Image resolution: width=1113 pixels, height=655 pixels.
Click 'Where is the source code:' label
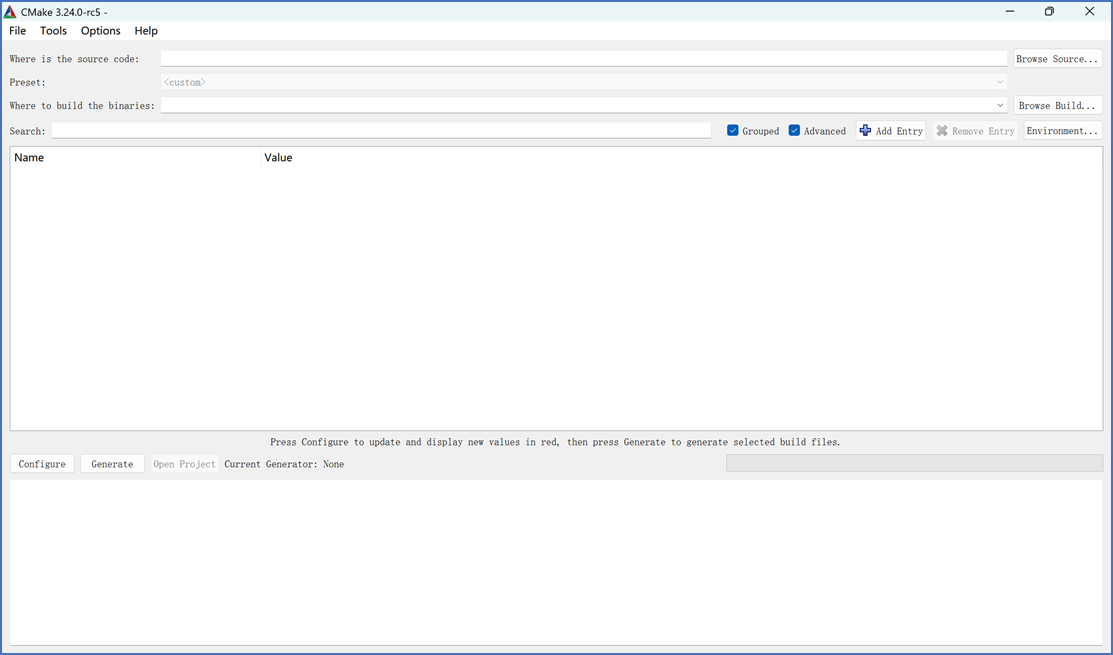click(75, 59)
